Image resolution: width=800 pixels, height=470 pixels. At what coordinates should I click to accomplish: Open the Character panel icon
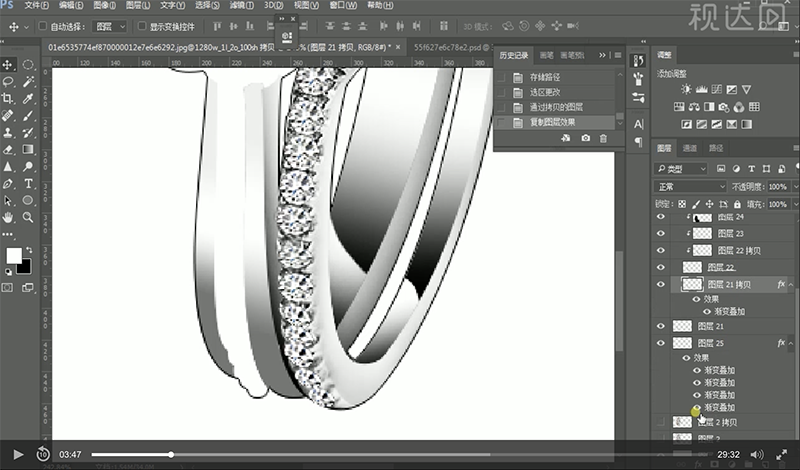(638, 124)
